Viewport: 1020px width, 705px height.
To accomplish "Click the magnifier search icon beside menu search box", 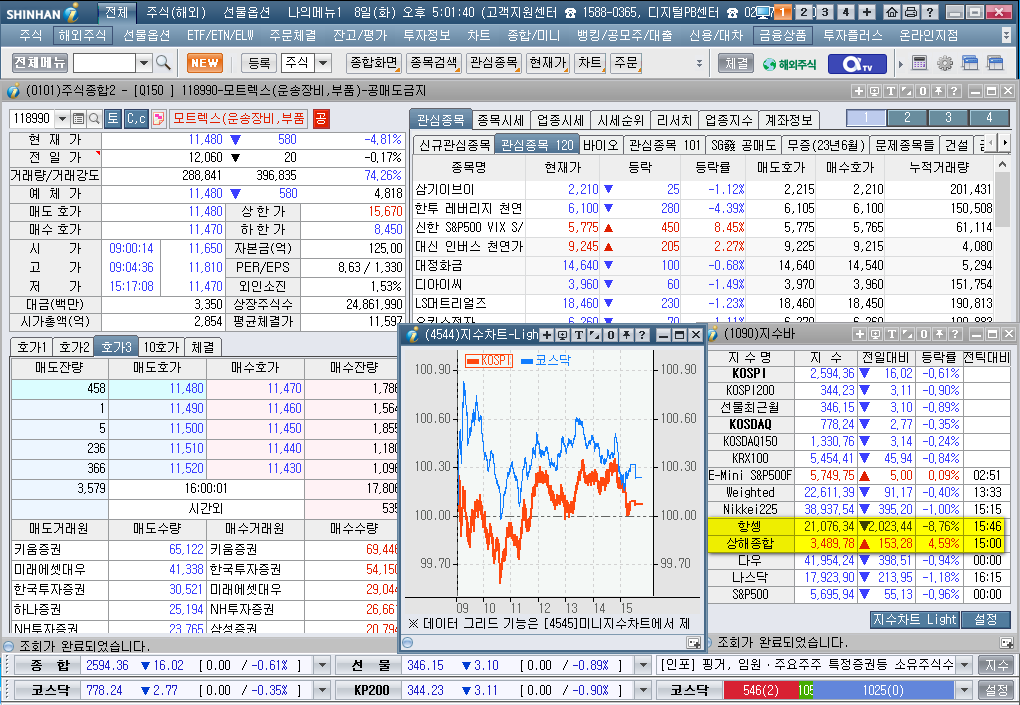I will coord(163,62).
